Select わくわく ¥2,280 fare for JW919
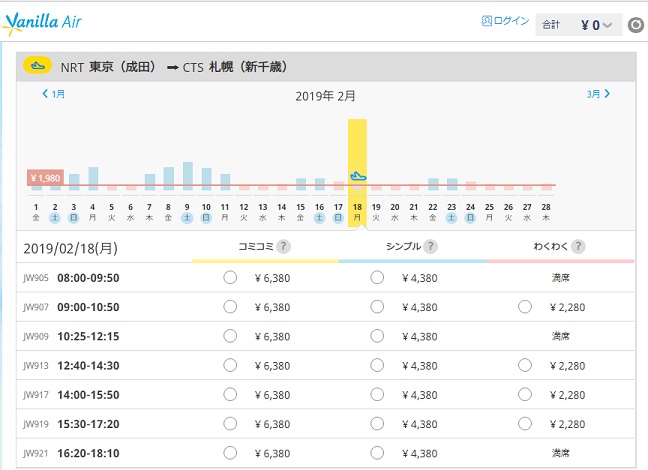 pyautogui.click(x=525, y=424)
